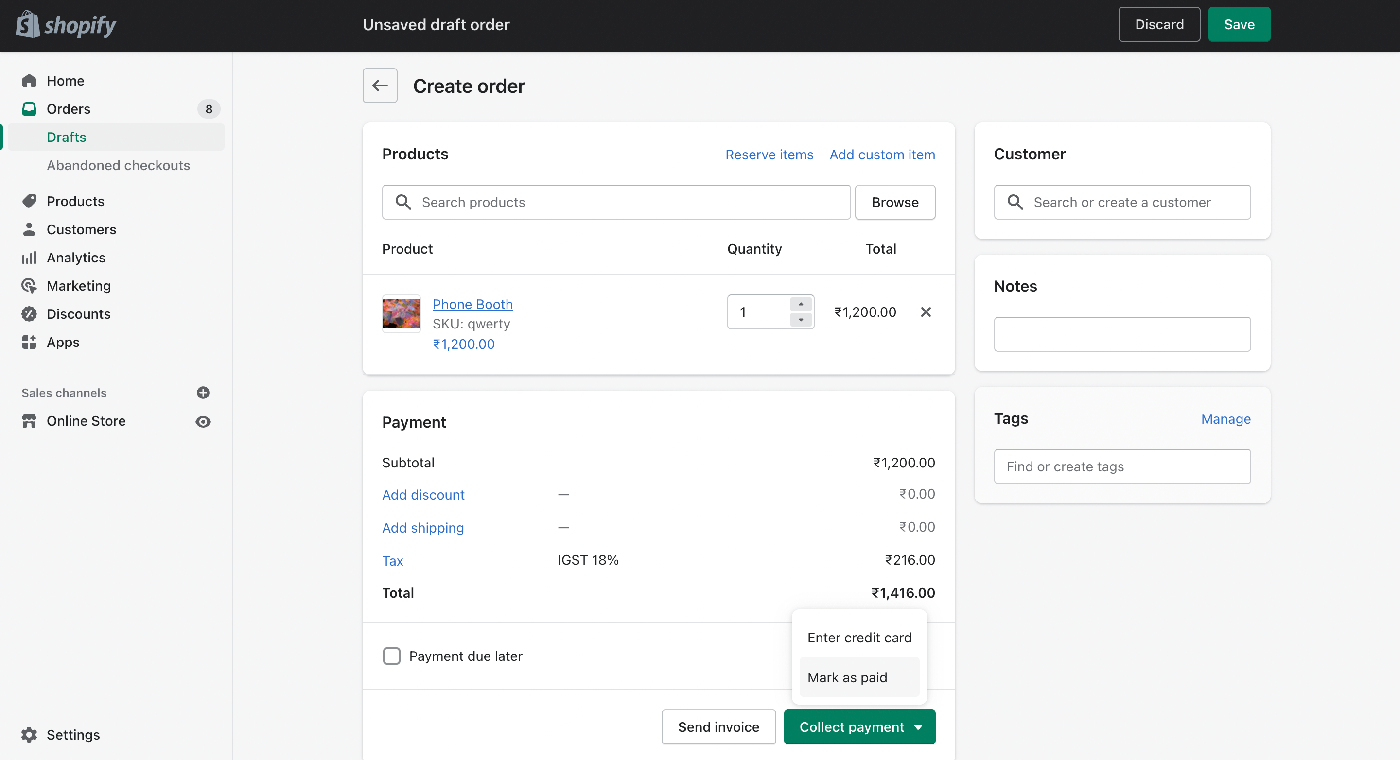
Task: Open Settings gear at bottom of sidebar
Action: coord(29,735)
